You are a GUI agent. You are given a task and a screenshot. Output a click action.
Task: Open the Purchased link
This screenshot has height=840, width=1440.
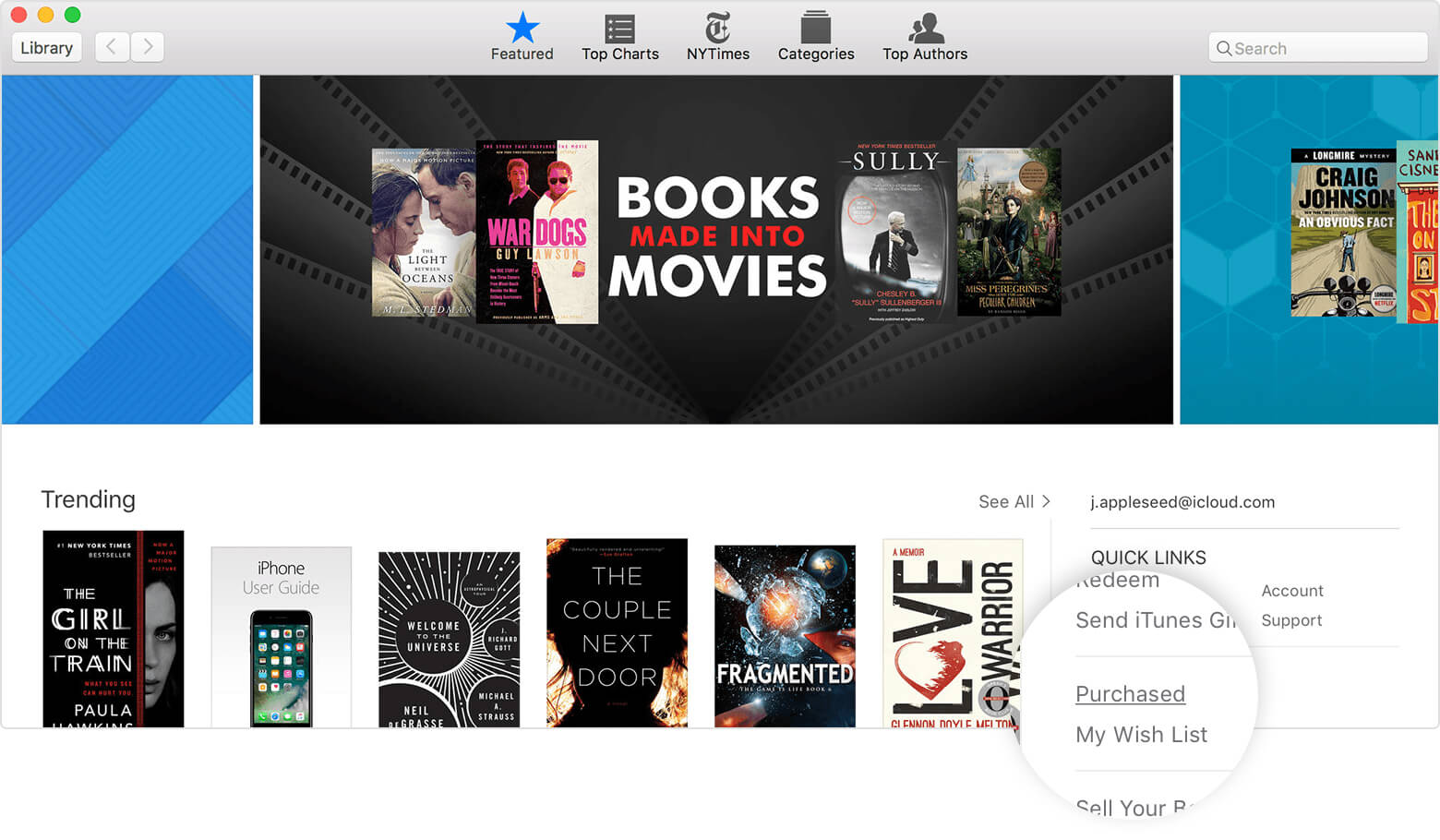[x=1130, y=694]
